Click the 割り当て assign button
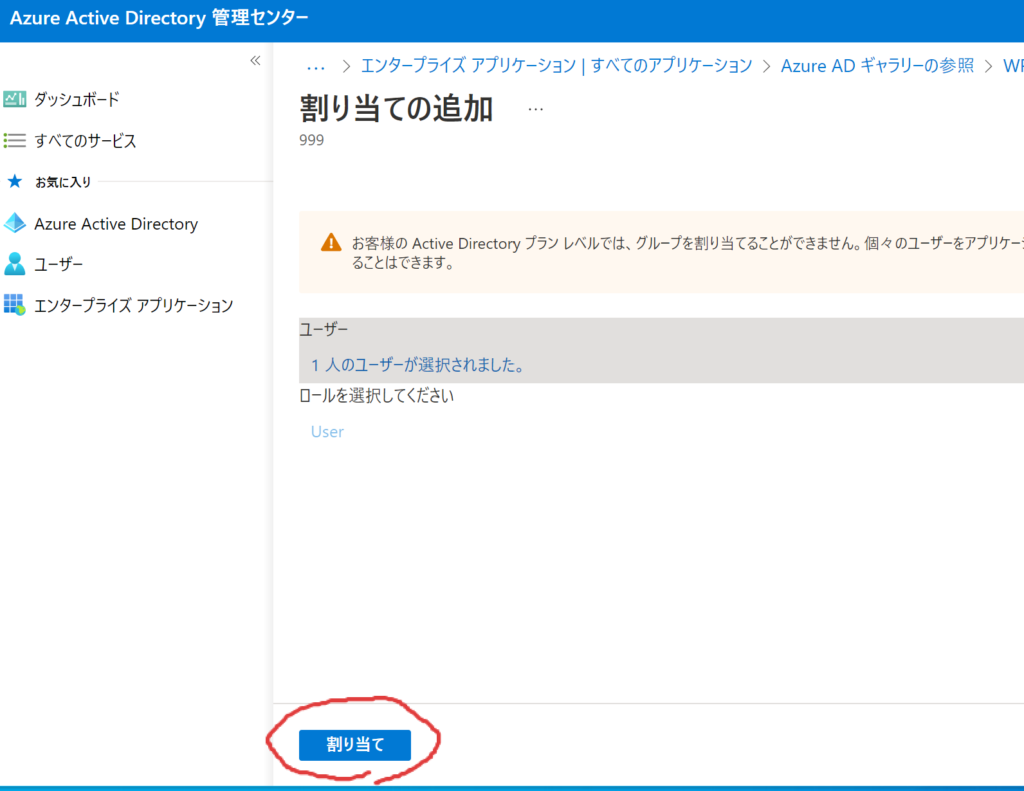The height and width of the screenshot is (791, 1024). 355,745
